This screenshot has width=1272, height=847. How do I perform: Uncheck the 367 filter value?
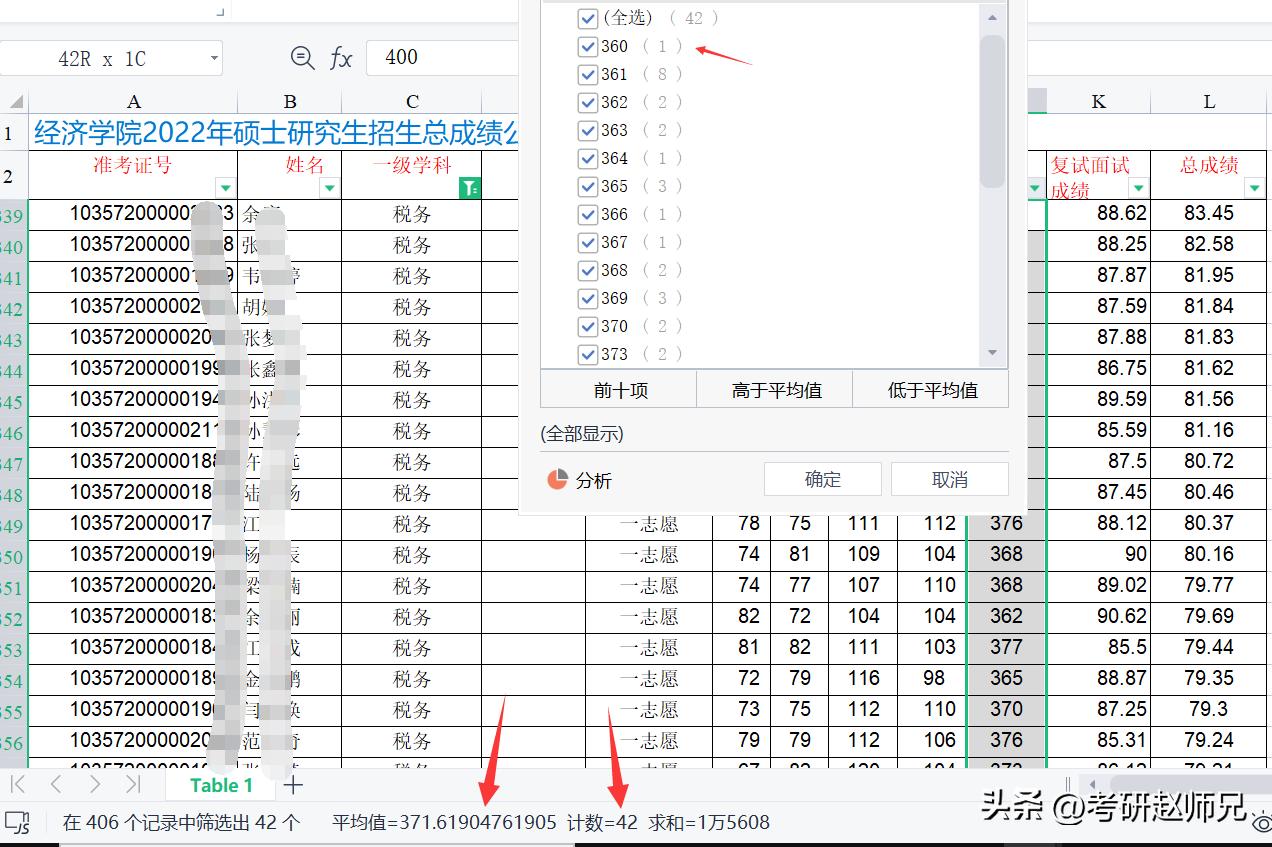coord(588,242)
